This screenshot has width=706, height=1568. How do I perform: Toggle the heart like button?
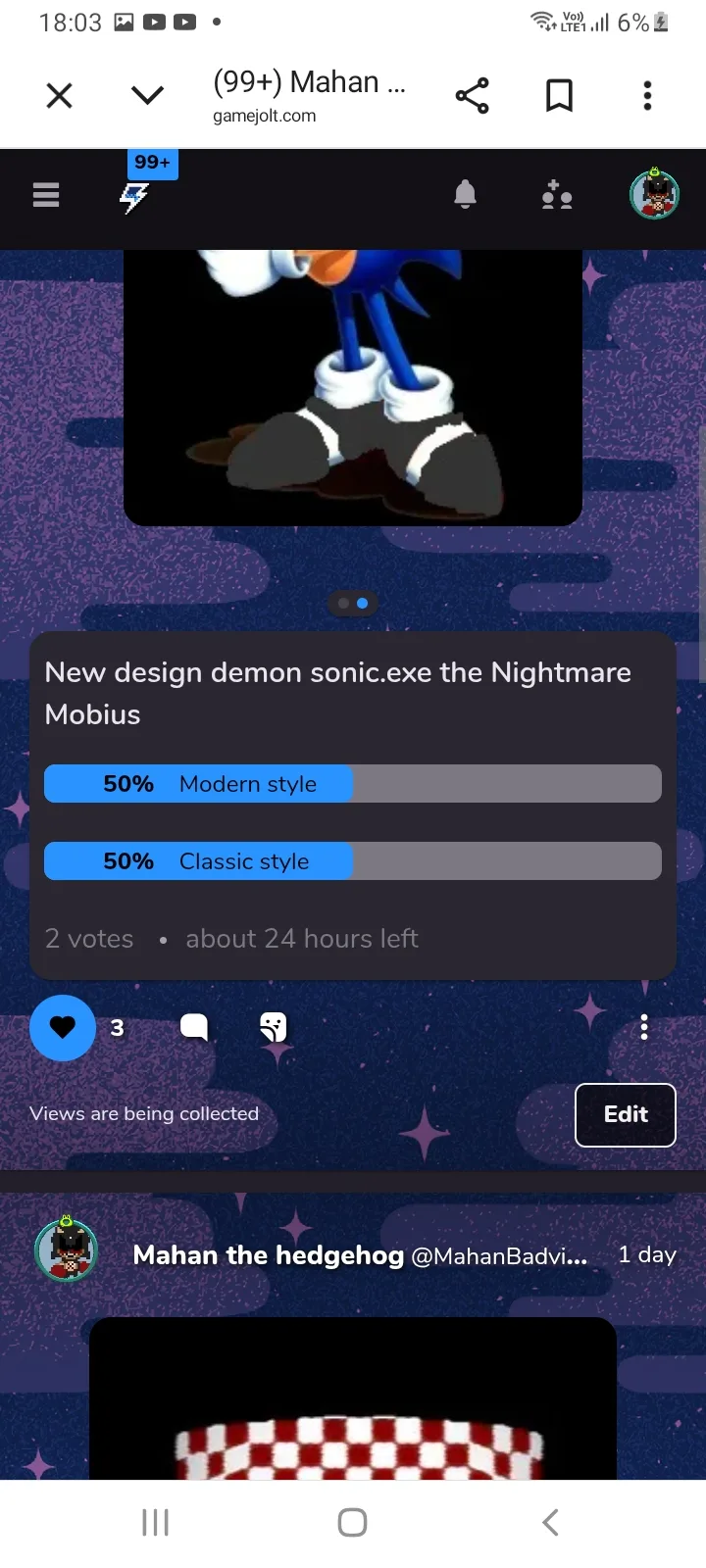click(63, 1028)
